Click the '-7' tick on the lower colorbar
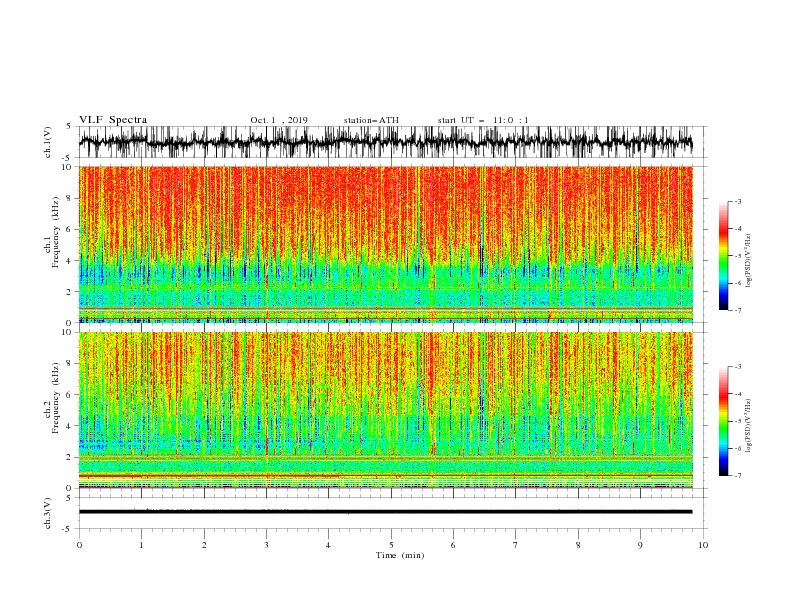Viewport: 792px width, 612px height. coord(737,475)
